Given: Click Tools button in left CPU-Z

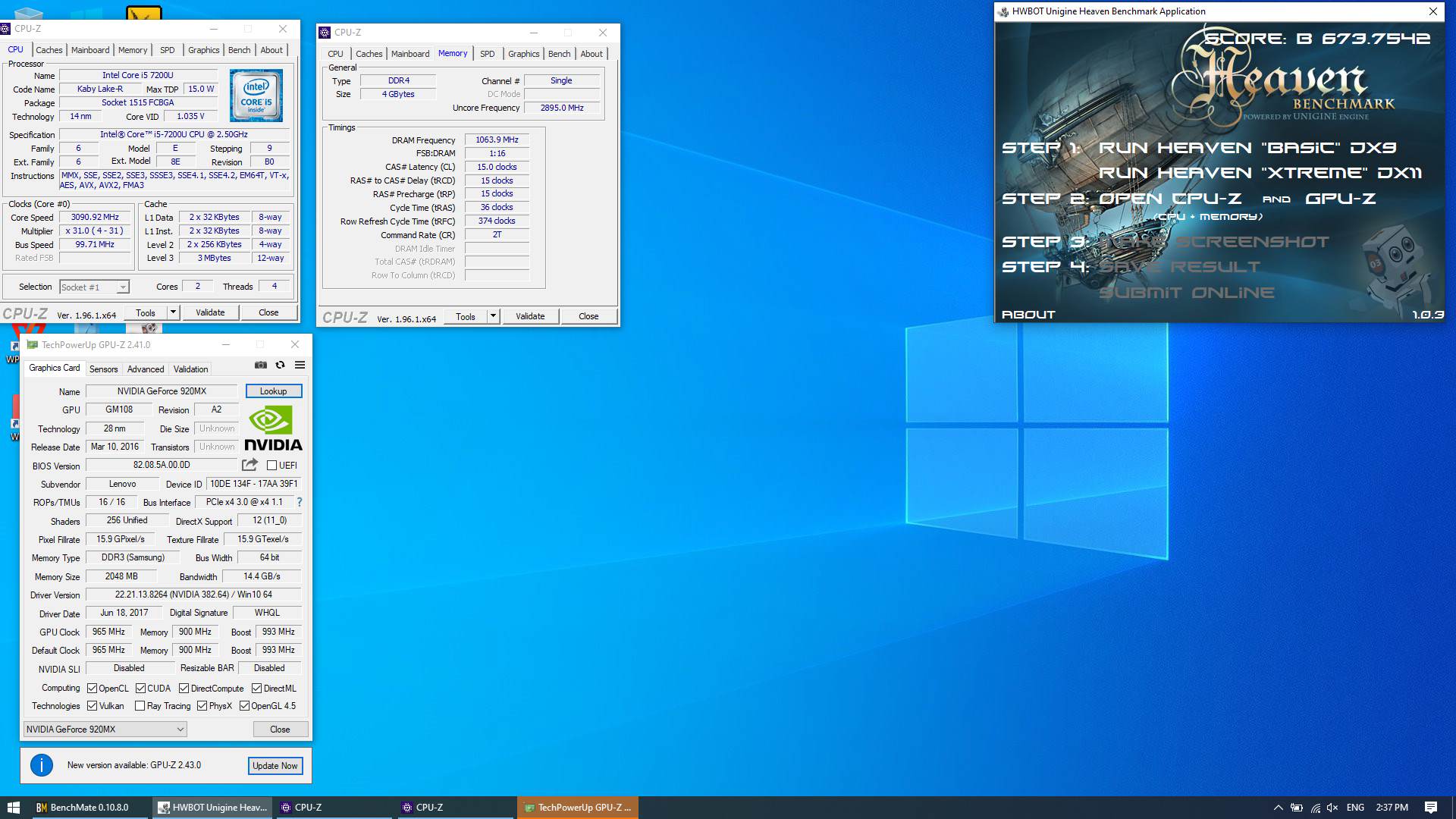Looking at the screenshot, I should tap(146, 312).
